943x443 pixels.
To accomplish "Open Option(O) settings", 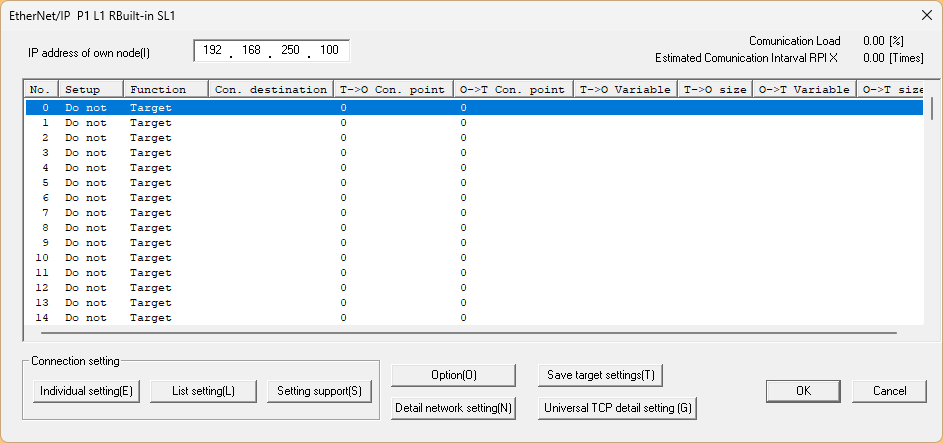I will (453, 375).
